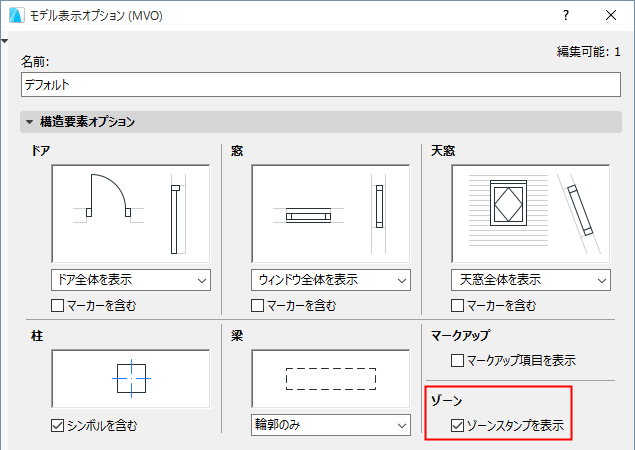Click the 名前 text field with デフォルト

click(x=321, y=85)
